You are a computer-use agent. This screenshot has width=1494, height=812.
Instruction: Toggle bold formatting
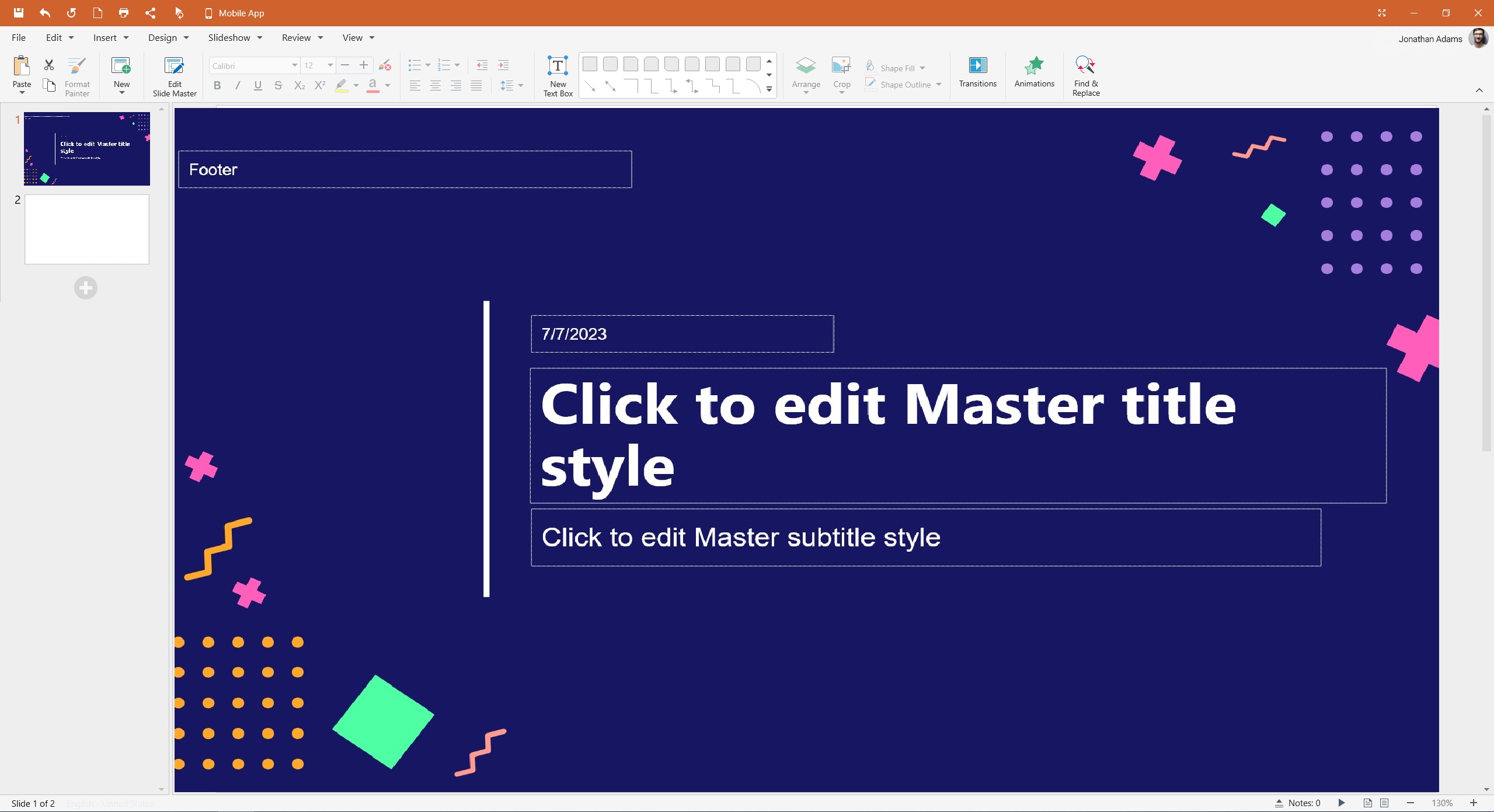pyautogui.click(x=217, y=85)
